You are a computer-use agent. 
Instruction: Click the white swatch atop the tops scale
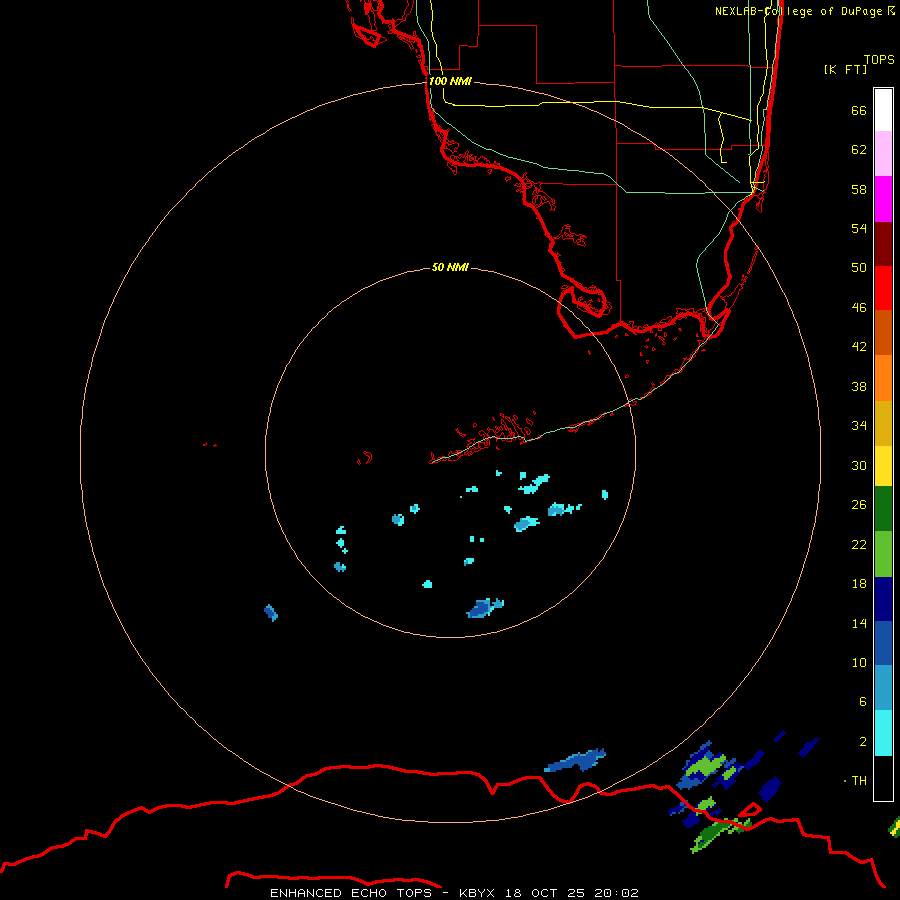[x=883, y=110]
